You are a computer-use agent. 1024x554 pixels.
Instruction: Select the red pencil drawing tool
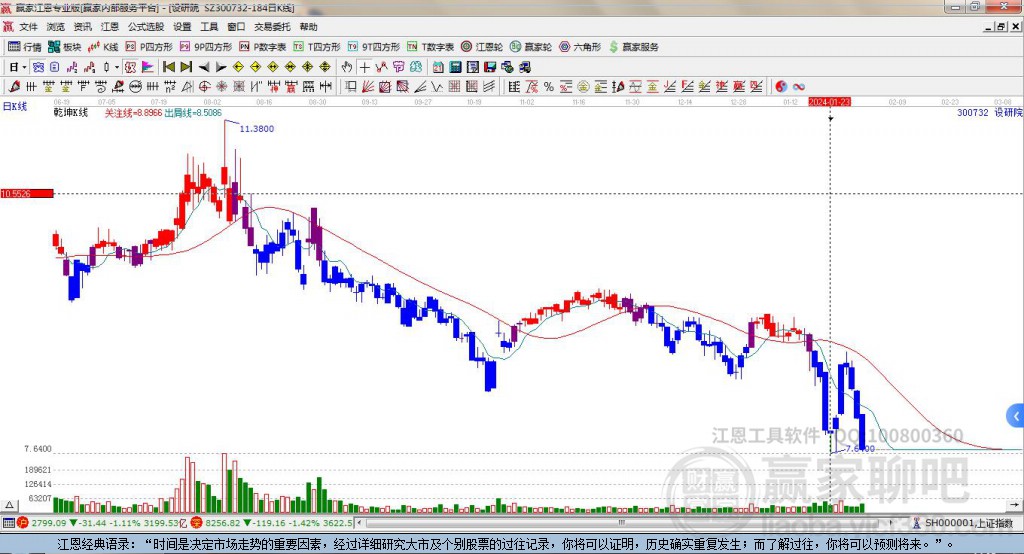(14, 86)
